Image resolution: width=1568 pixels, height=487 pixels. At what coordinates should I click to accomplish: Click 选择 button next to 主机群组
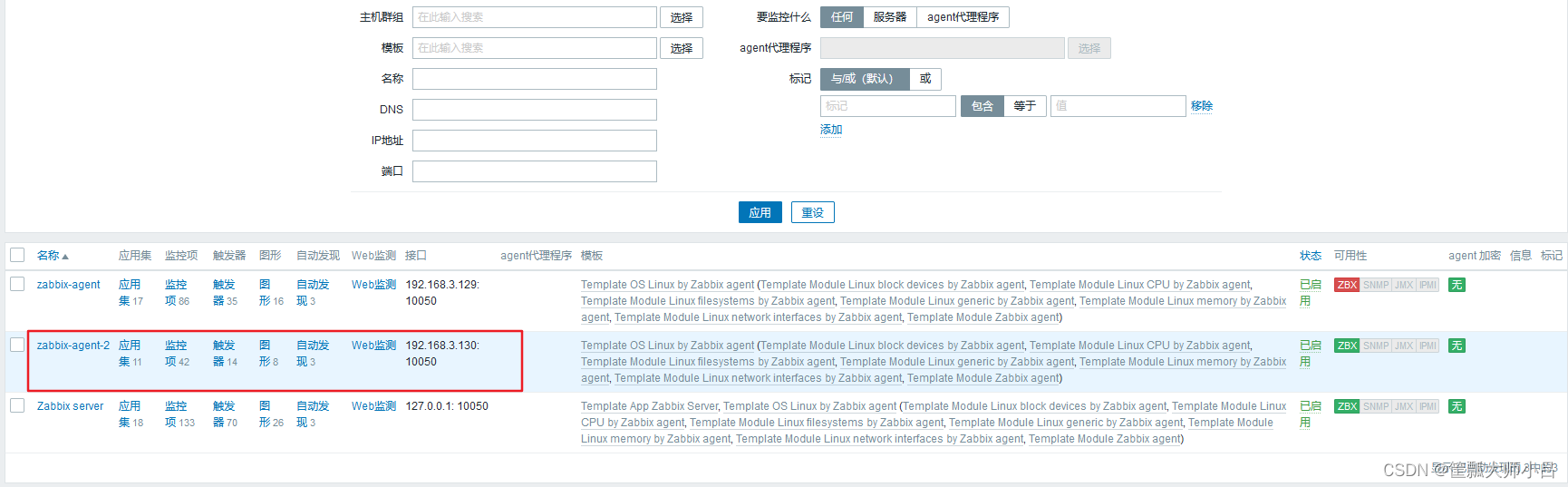(682, 17)
